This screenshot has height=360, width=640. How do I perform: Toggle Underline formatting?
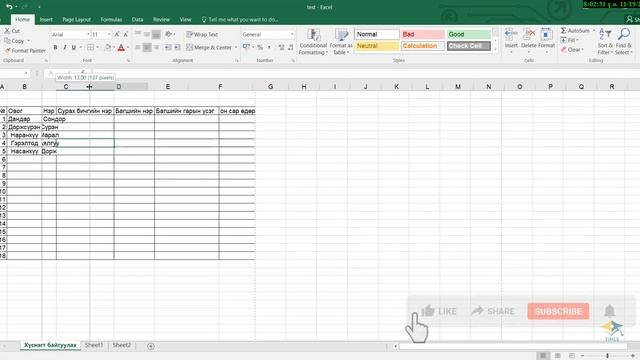pos(74,47)
